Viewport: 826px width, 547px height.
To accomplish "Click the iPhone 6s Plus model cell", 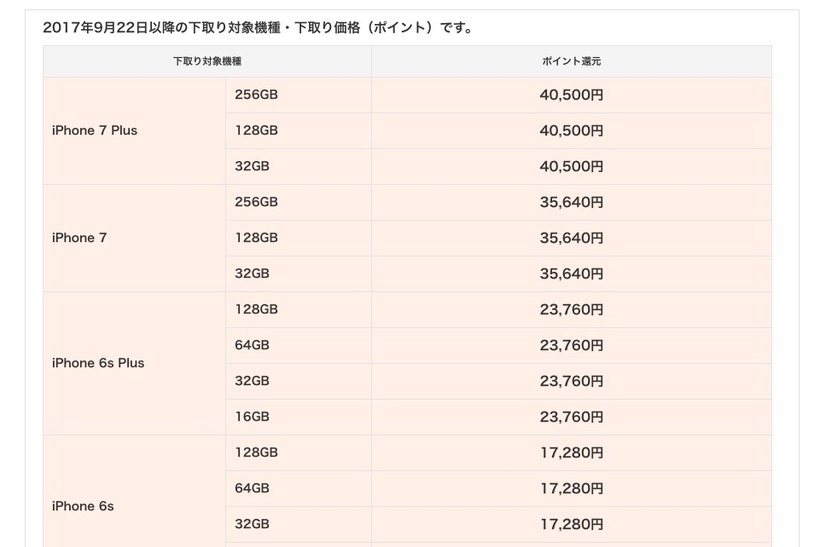I will tap(134, 364).
